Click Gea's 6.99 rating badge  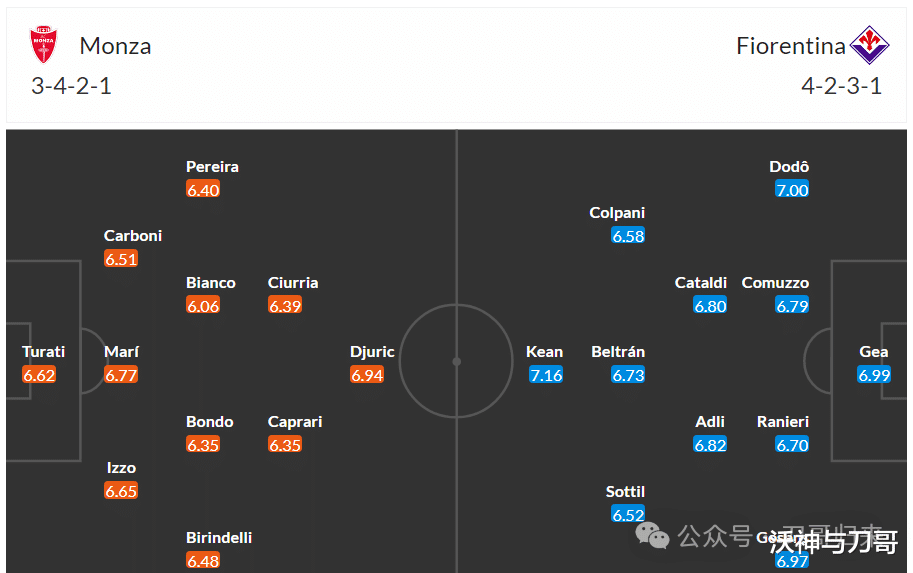[874, 375]
